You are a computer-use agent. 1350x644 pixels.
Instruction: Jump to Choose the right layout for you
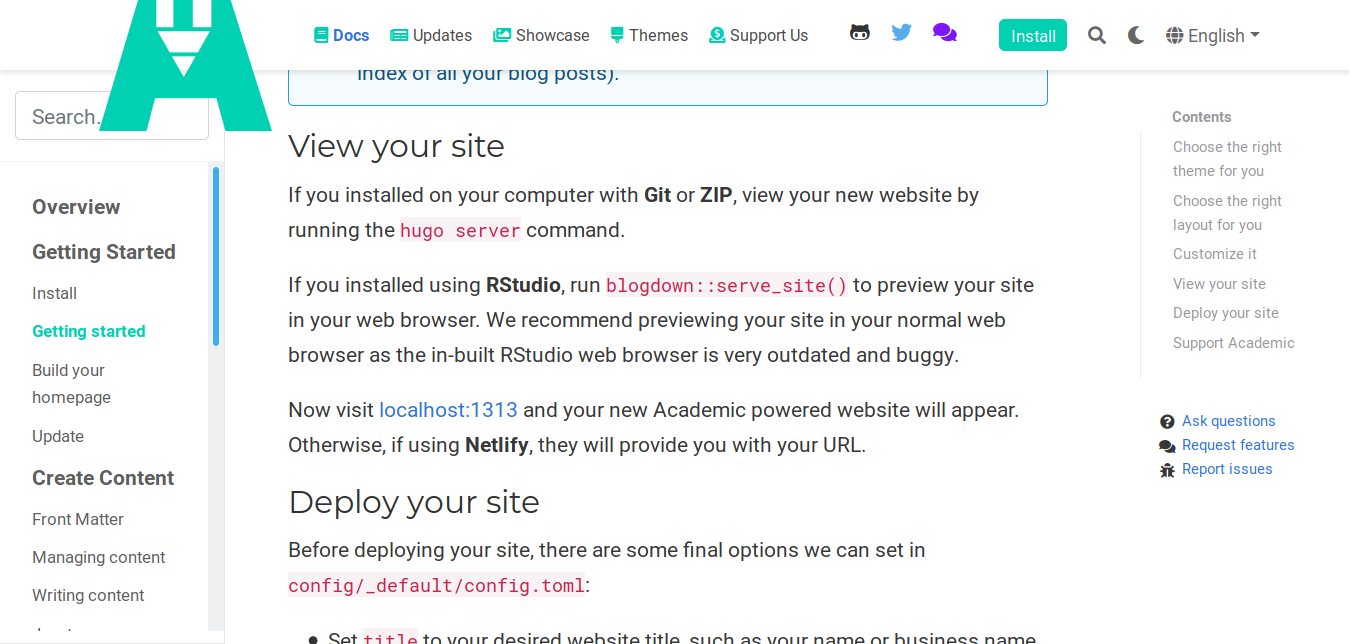(1227, 213)
